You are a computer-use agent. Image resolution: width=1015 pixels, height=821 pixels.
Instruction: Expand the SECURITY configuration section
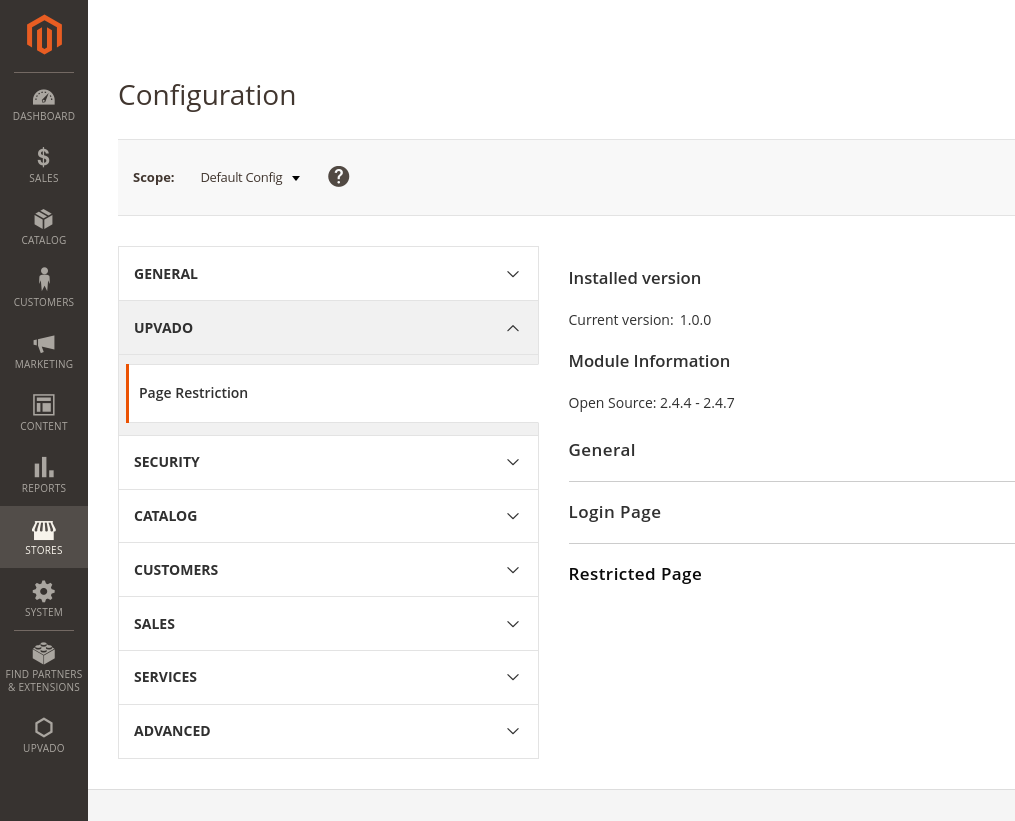pos(328,462)
